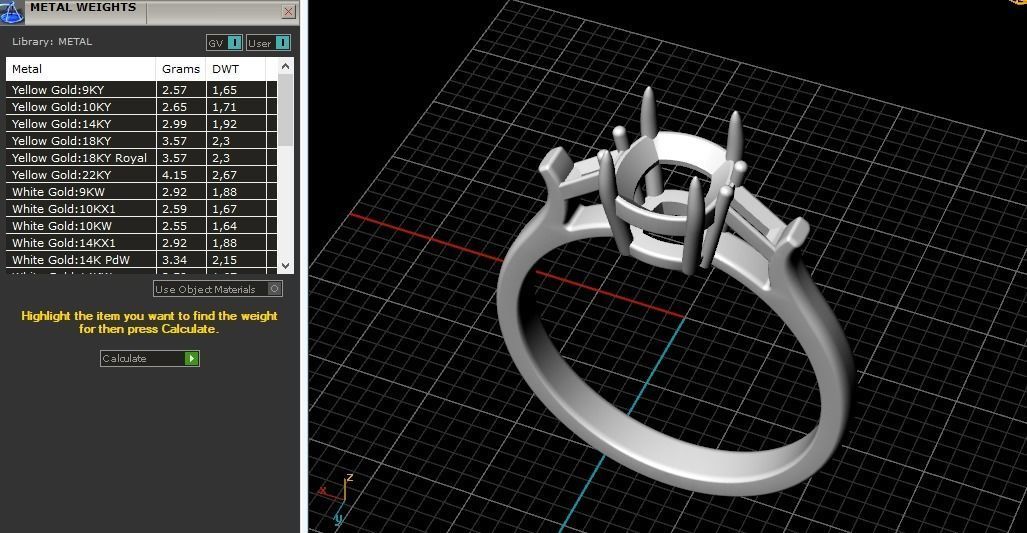Image resolution: width=1027 pixels, height=533 pixels.
Task: Select the White Gold:10KX1 row
Action: pyautogui.click(x=141, y=209)
